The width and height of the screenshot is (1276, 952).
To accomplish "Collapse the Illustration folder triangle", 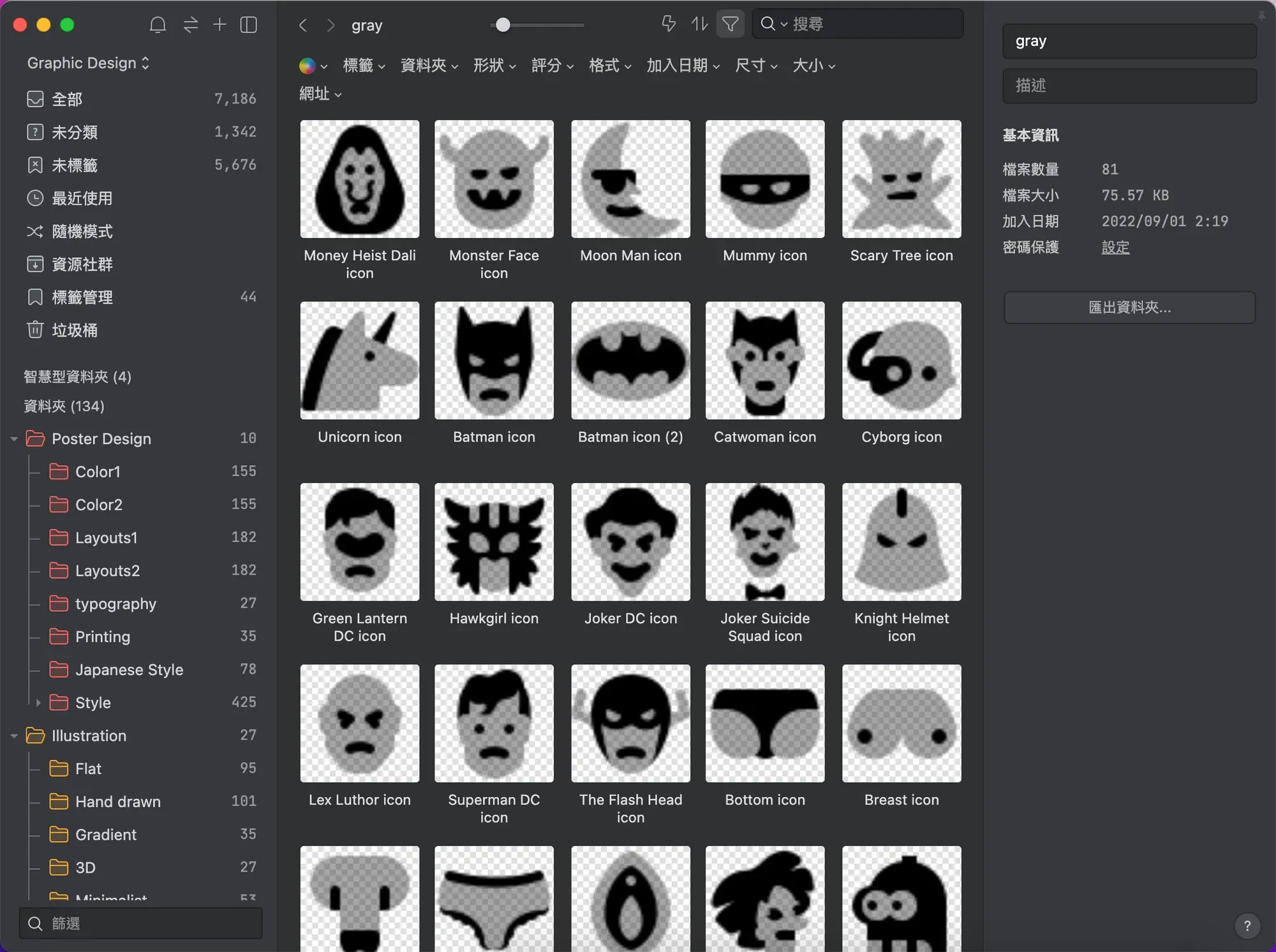I will point(14,736).
